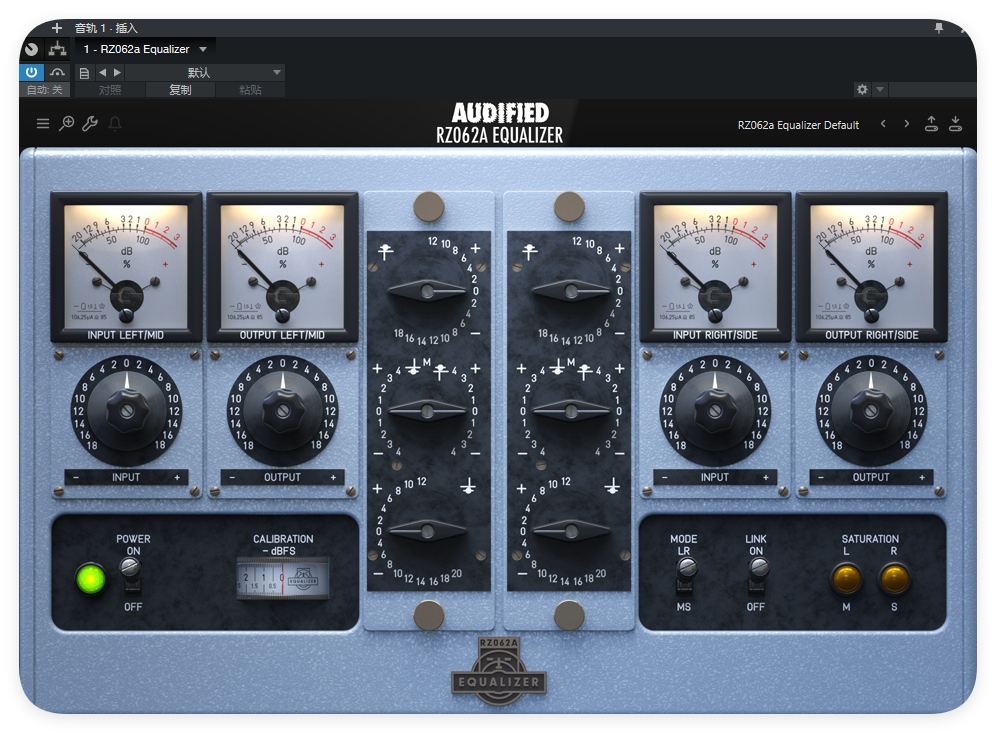The width and height of the screenshot is (996, 733).
Task: Click bottom round screw left EQ module
Action: point(429,615)
